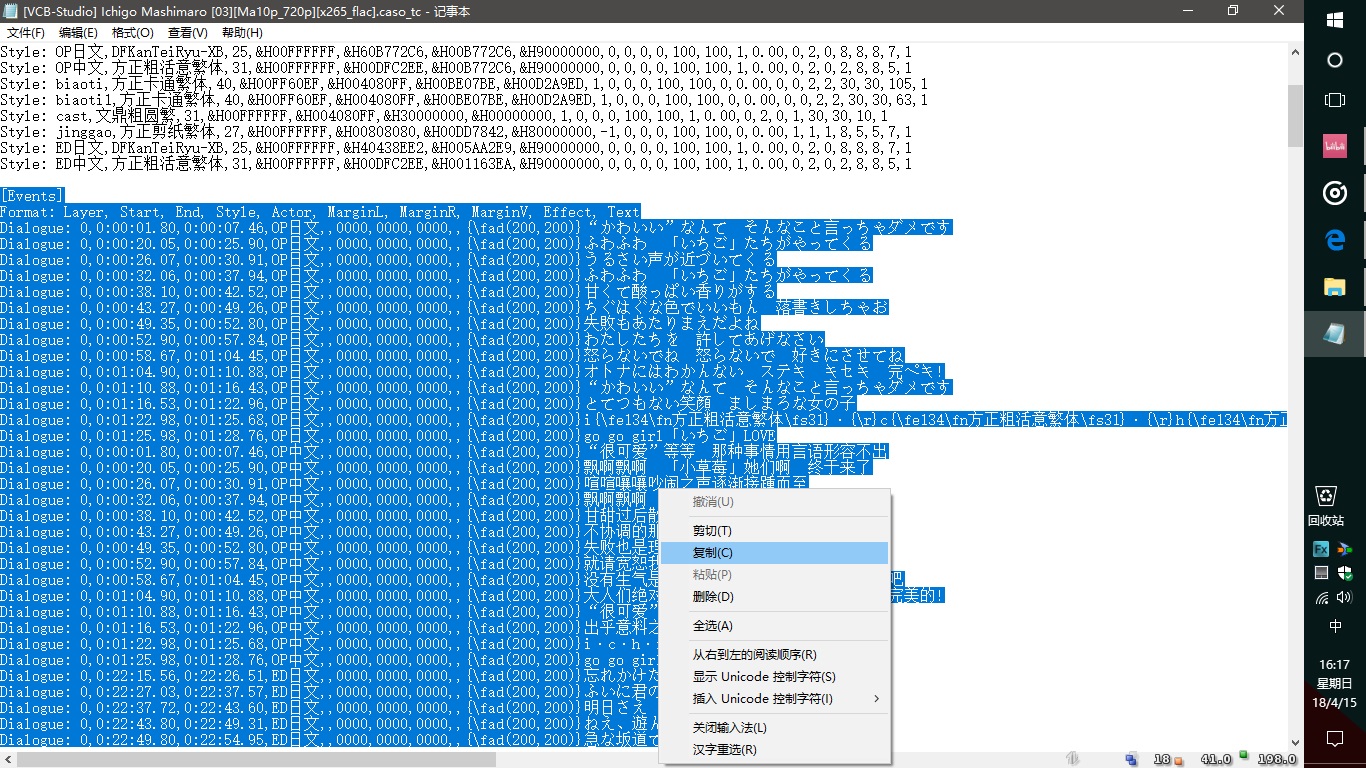Open the 格式(O) menu
The height and width of the screenshot is (768, 1366).
coord(133,33)
